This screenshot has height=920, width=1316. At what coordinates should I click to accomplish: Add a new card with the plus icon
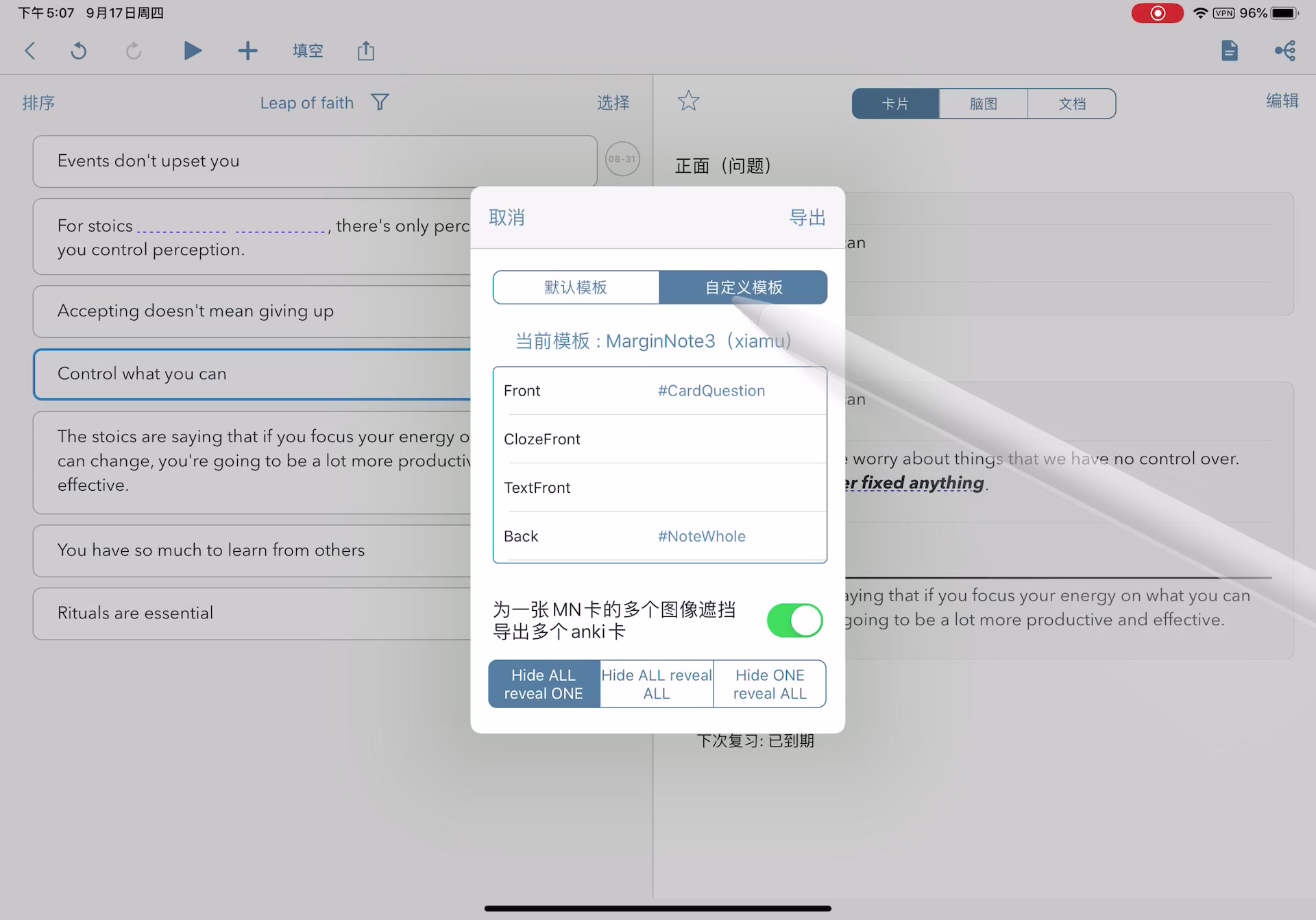(247, 50)
